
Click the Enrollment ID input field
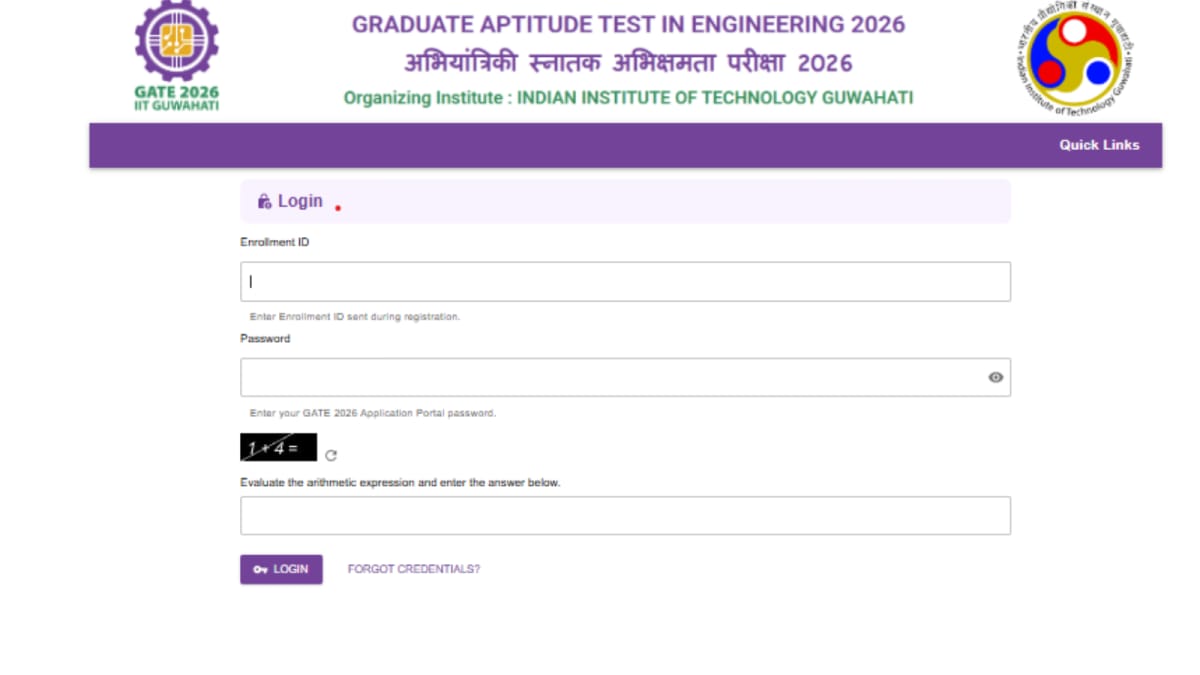point(624,281)
